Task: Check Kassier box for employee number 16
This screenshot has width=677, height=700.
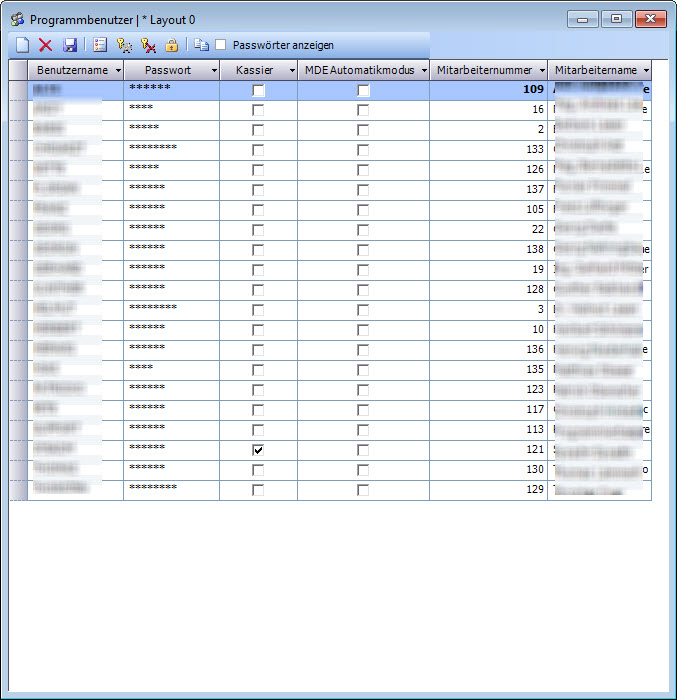Action: (x=258, y=110)
